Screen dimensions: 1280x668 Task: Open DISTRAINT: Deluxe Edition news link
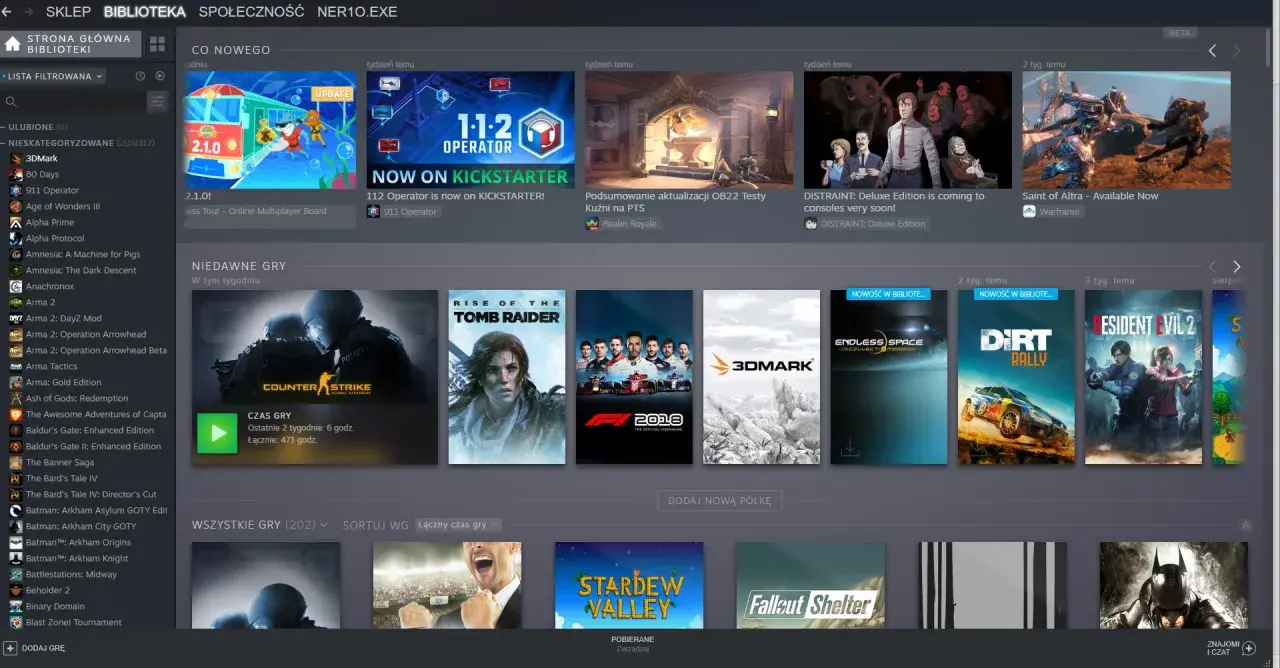[x=894, y=201]
